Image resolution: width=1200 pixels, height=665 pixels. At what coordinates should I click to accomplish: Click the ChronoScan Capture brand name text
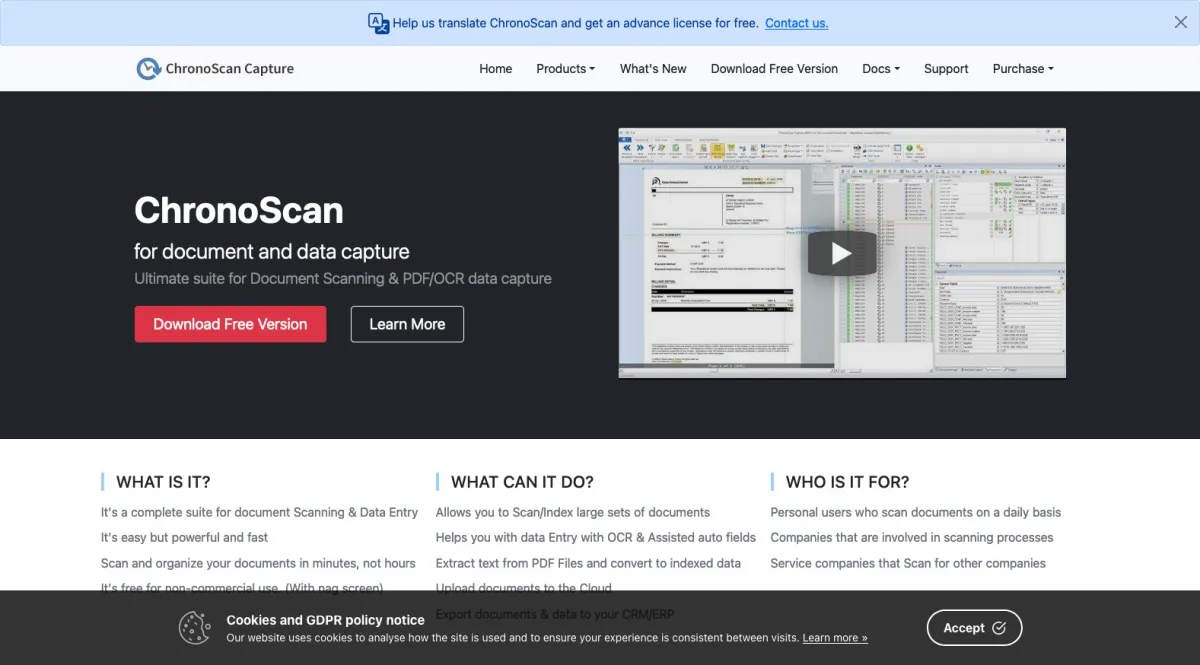pyautogui.click(x=230, y=69)
